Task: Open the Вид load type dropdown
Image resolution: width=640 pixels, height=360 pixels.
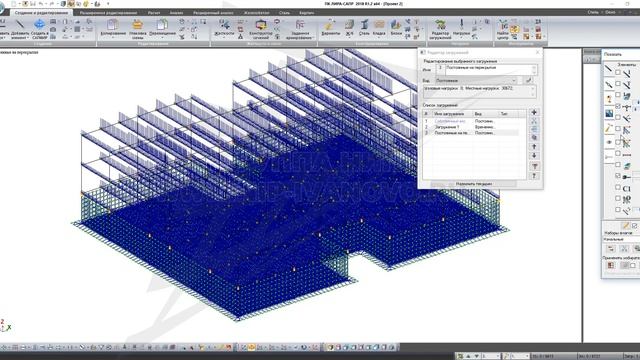Action: pos(476,80)
